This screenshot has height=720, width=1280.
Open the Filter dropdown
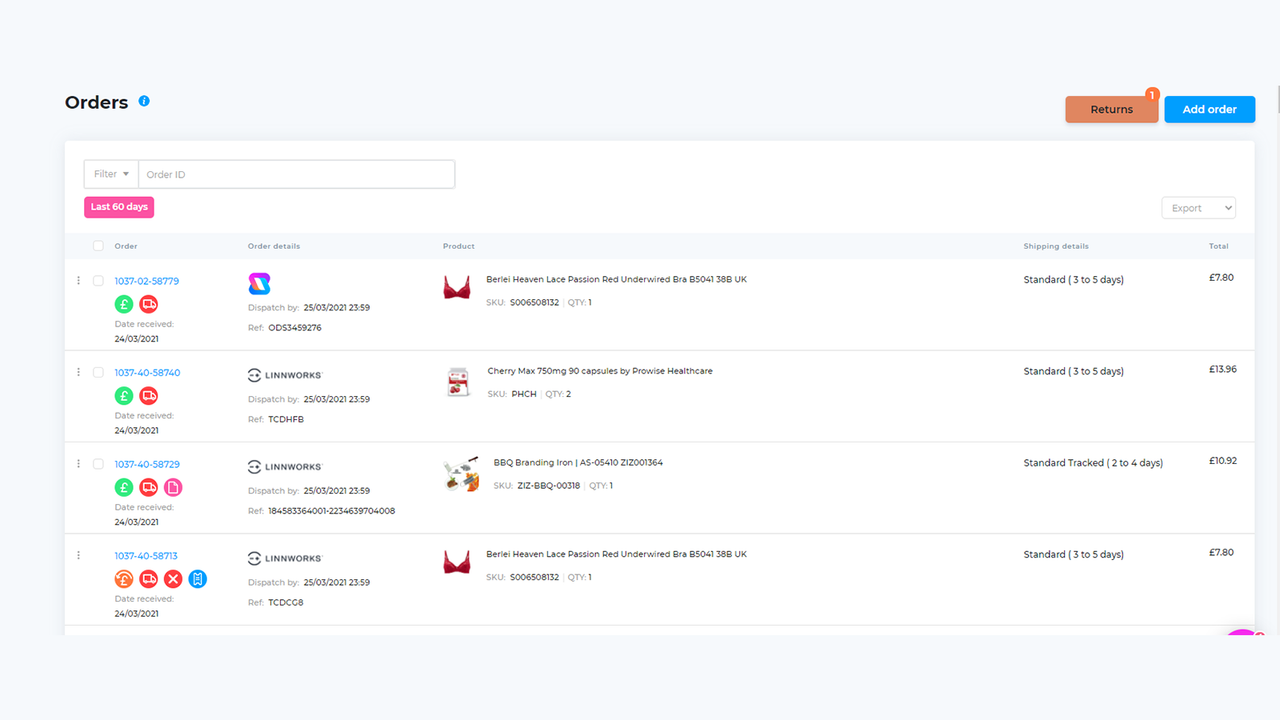[x=110, y=173]
